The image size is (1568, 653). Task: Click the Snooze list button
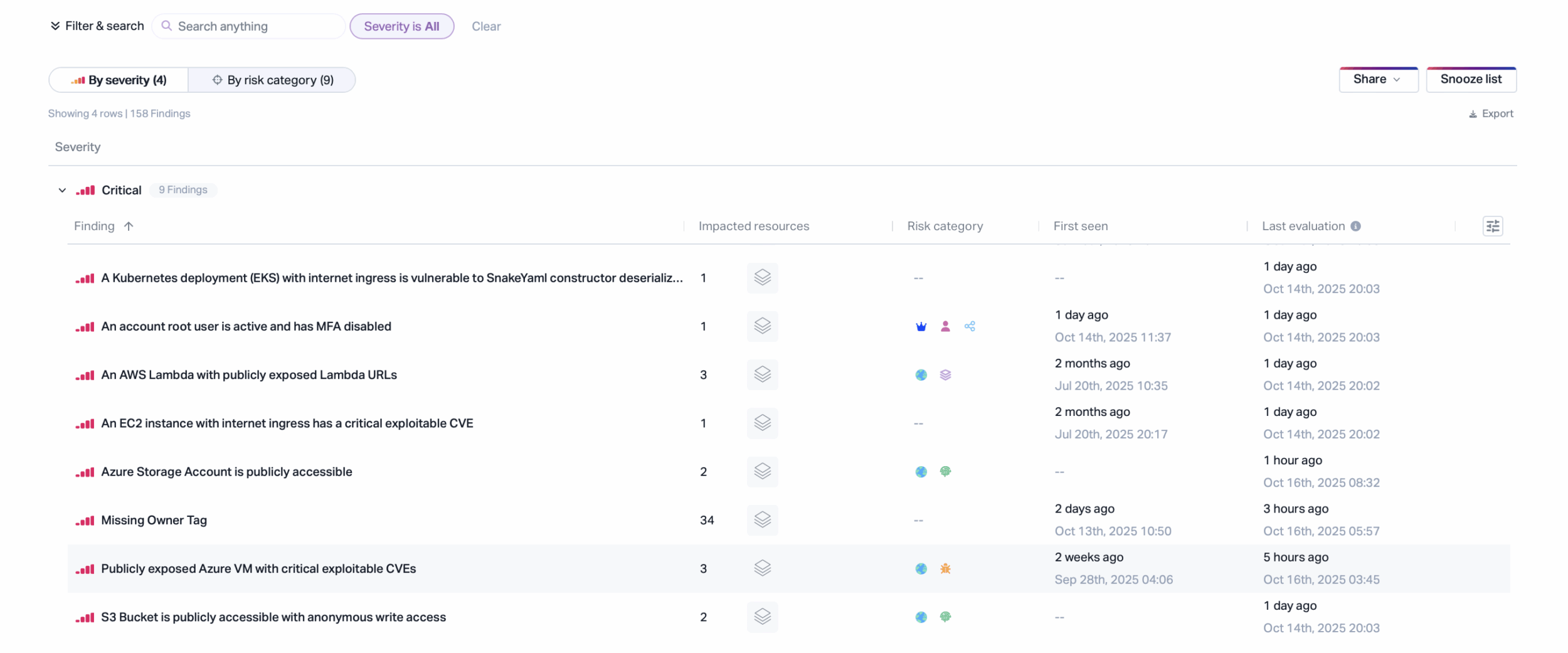(x=1471, y=80)
